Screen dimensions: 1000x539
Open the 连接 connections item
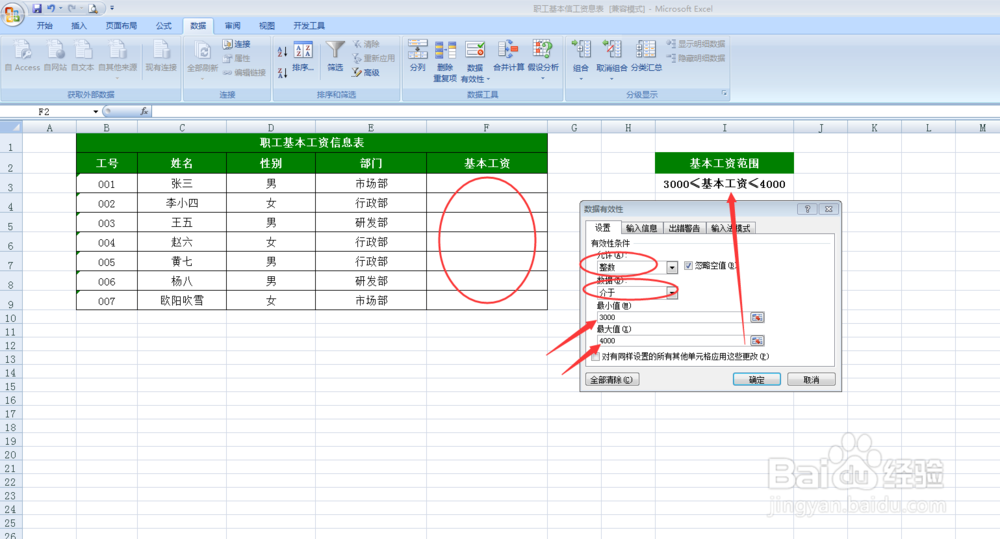coord(237,44)
